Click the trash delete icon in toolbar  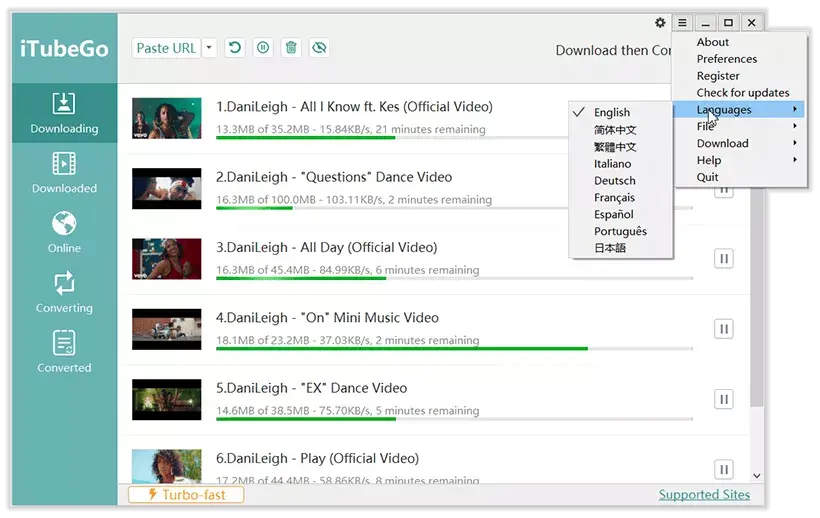[x=291, y=48]
